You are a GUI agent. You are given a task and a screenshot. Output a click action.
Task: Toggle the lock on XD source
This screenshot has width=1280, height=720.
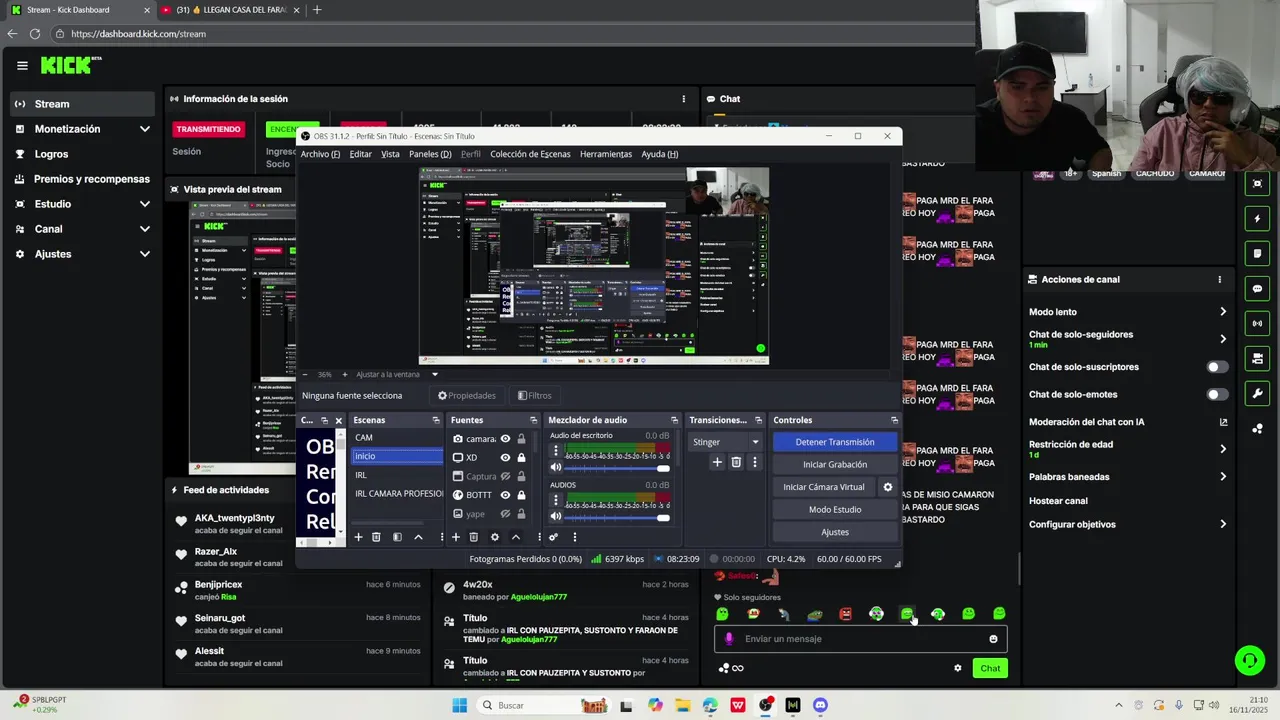point(521,458)
